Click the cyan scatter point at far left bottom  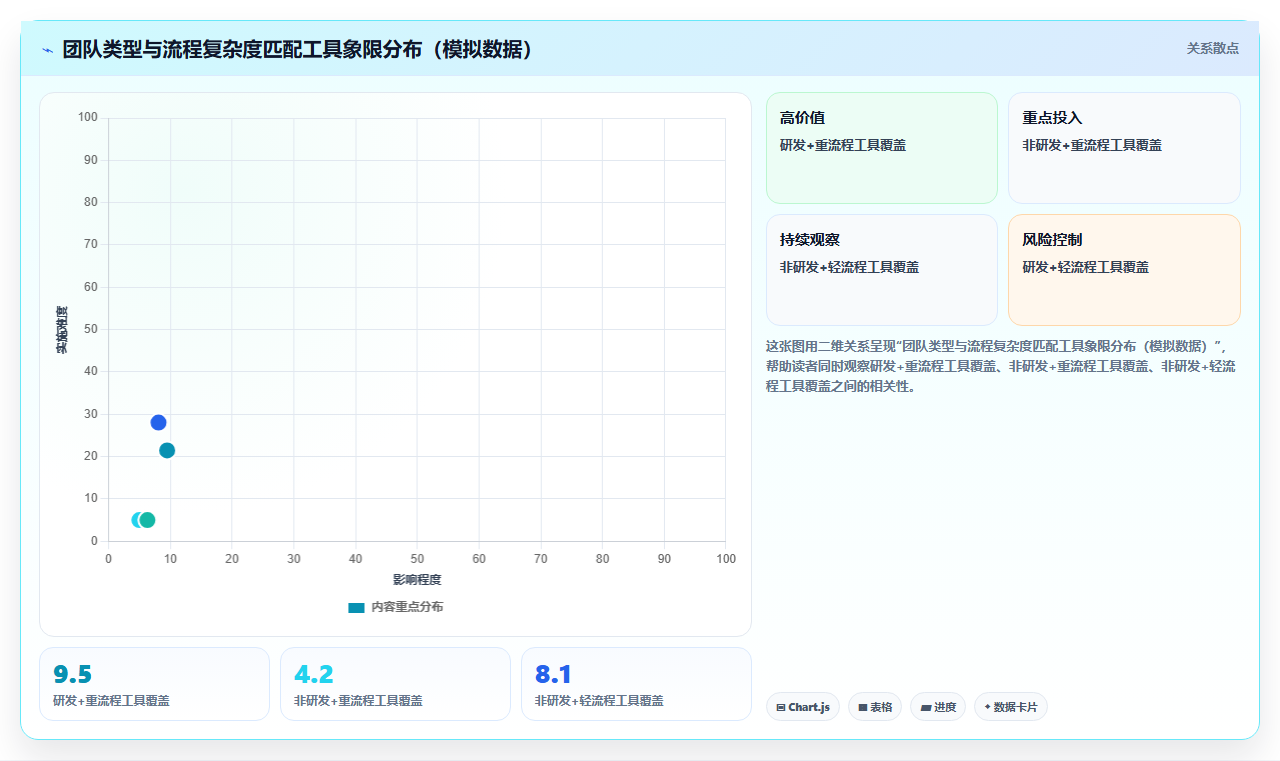pos(139,520)
